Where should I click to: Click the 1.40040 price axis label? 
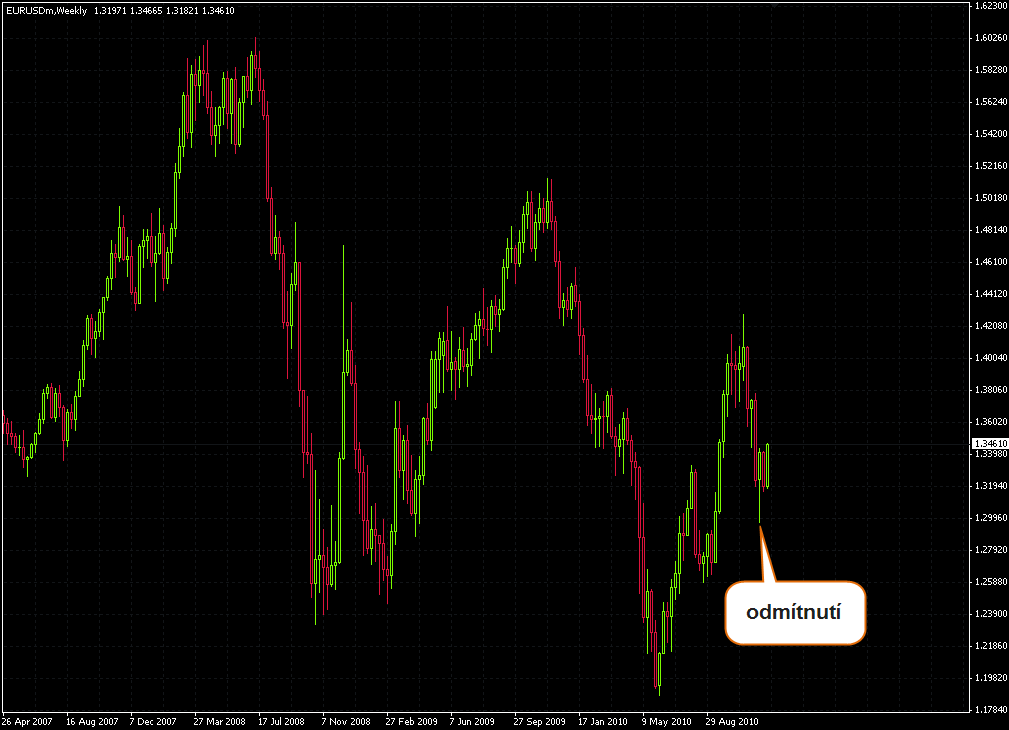pyautogui.click(x=991, y=357)
